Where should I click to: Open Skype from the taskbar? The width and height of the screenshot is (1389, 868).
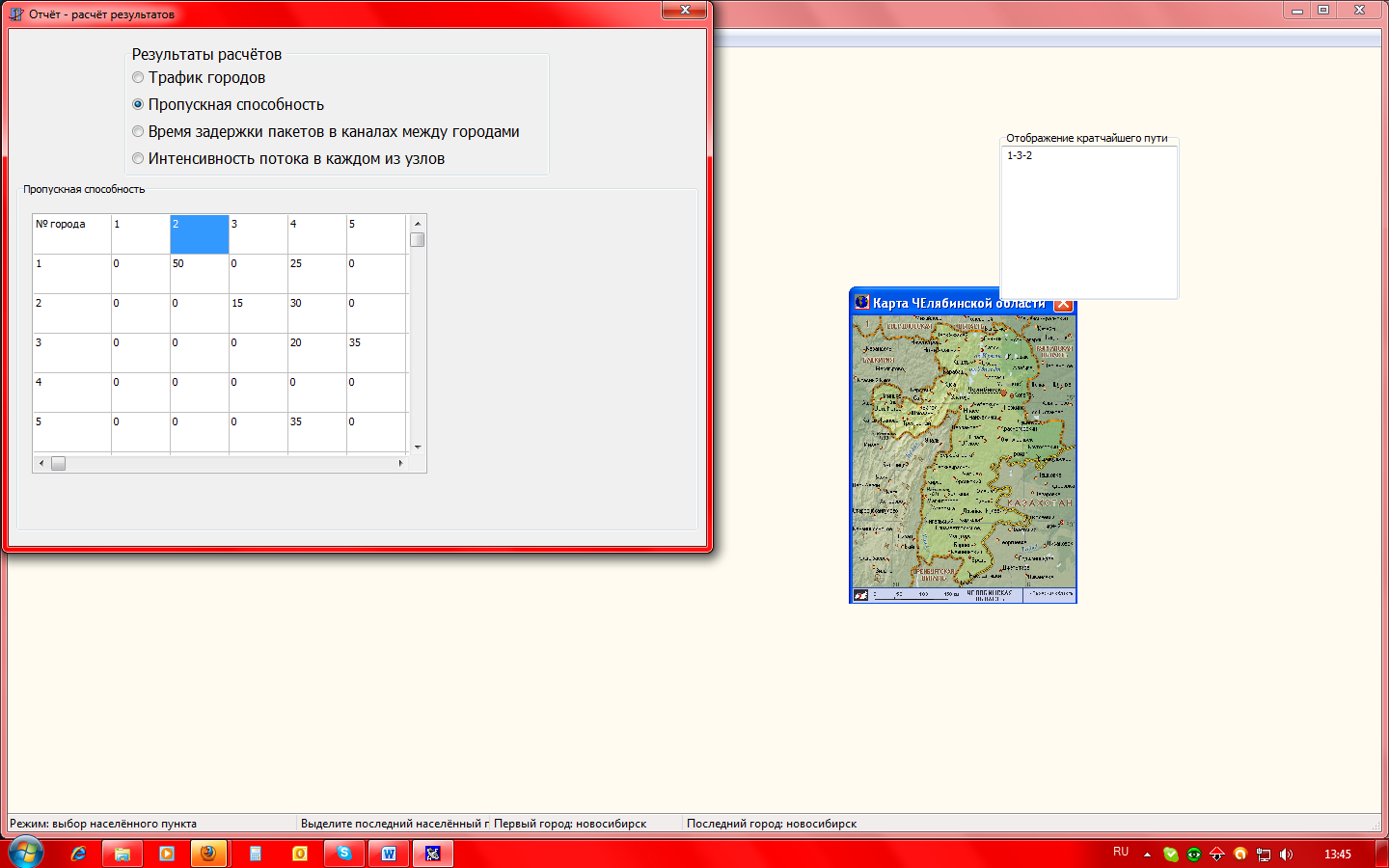coord(344,854)
